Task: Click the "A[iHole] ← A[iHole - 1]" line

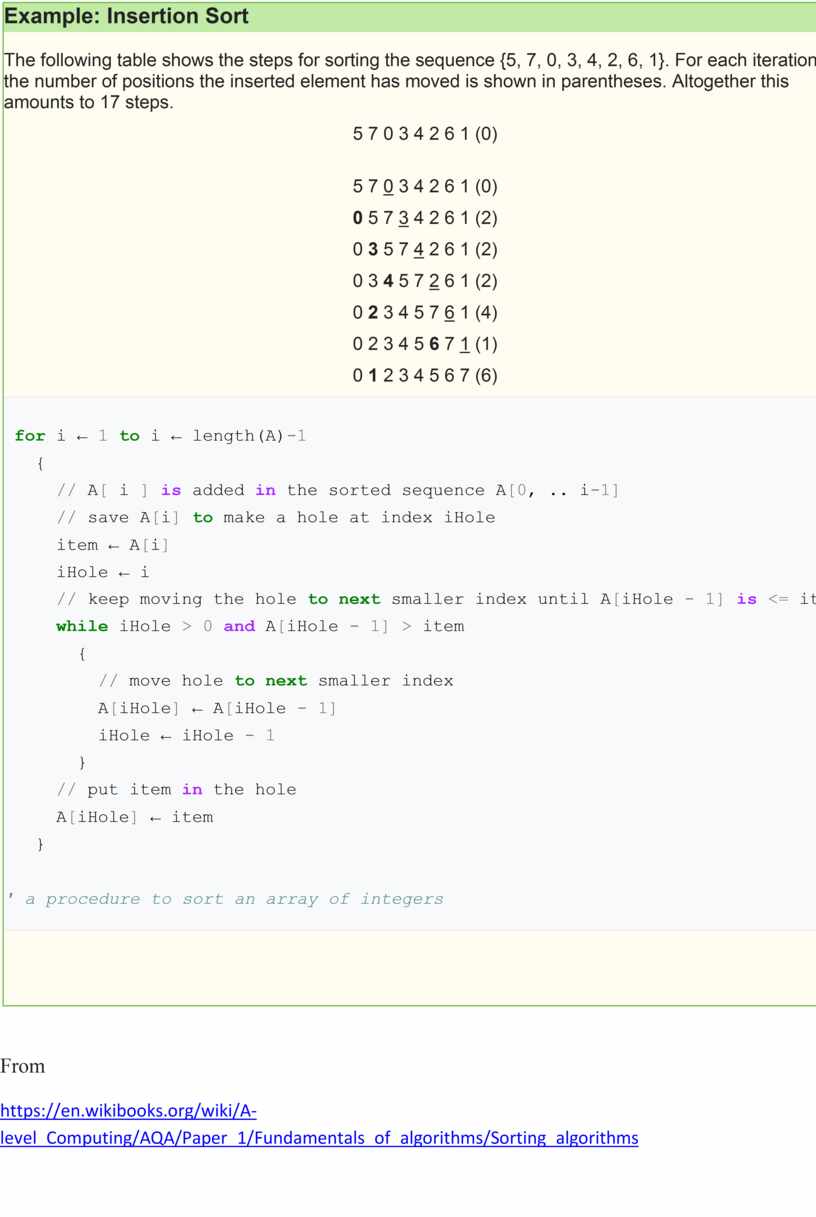Action: click(217, 708)
